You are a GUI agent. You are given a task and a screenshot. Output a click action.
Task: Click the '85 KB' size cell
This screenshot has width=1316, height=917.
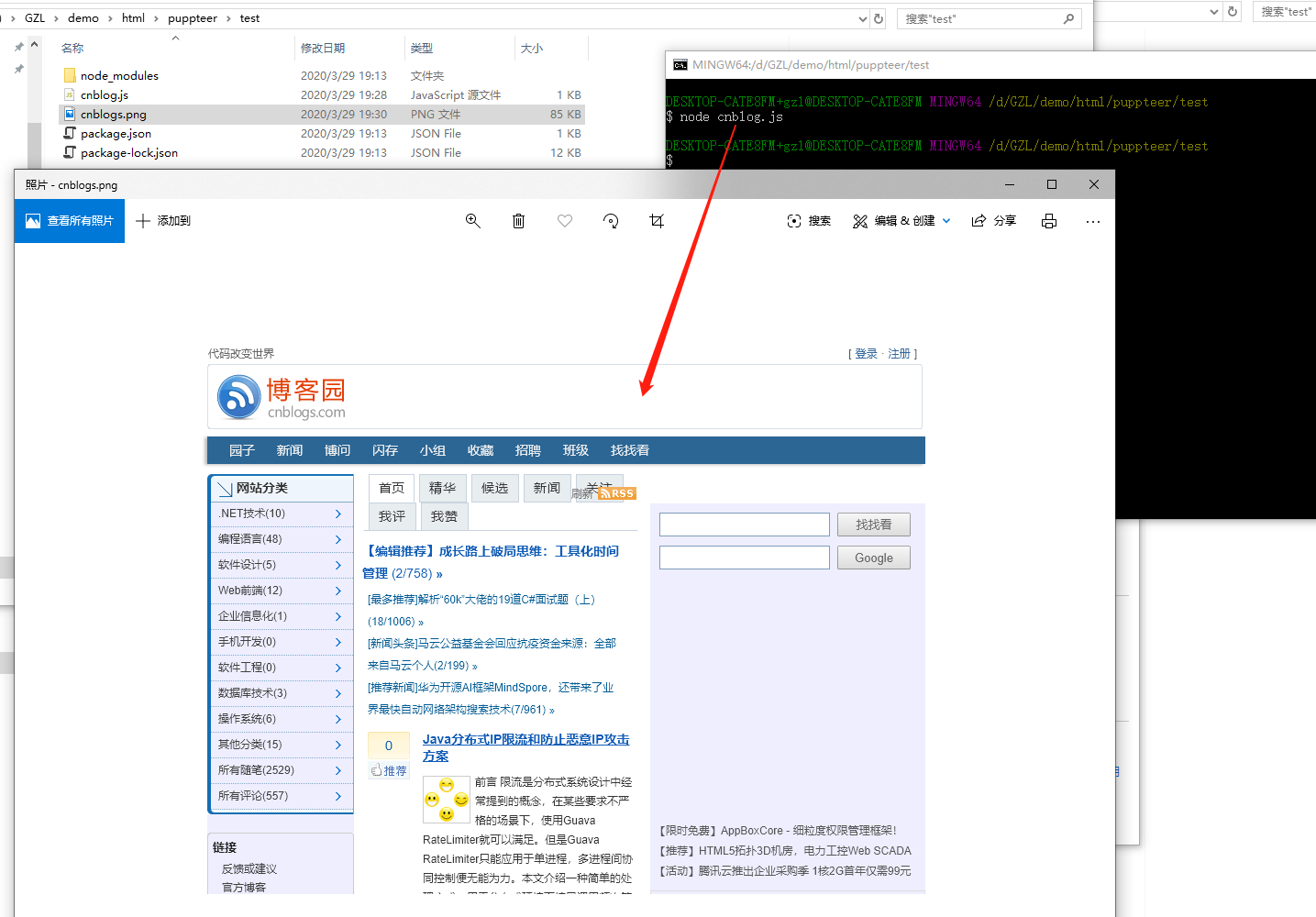click(566, 115)
